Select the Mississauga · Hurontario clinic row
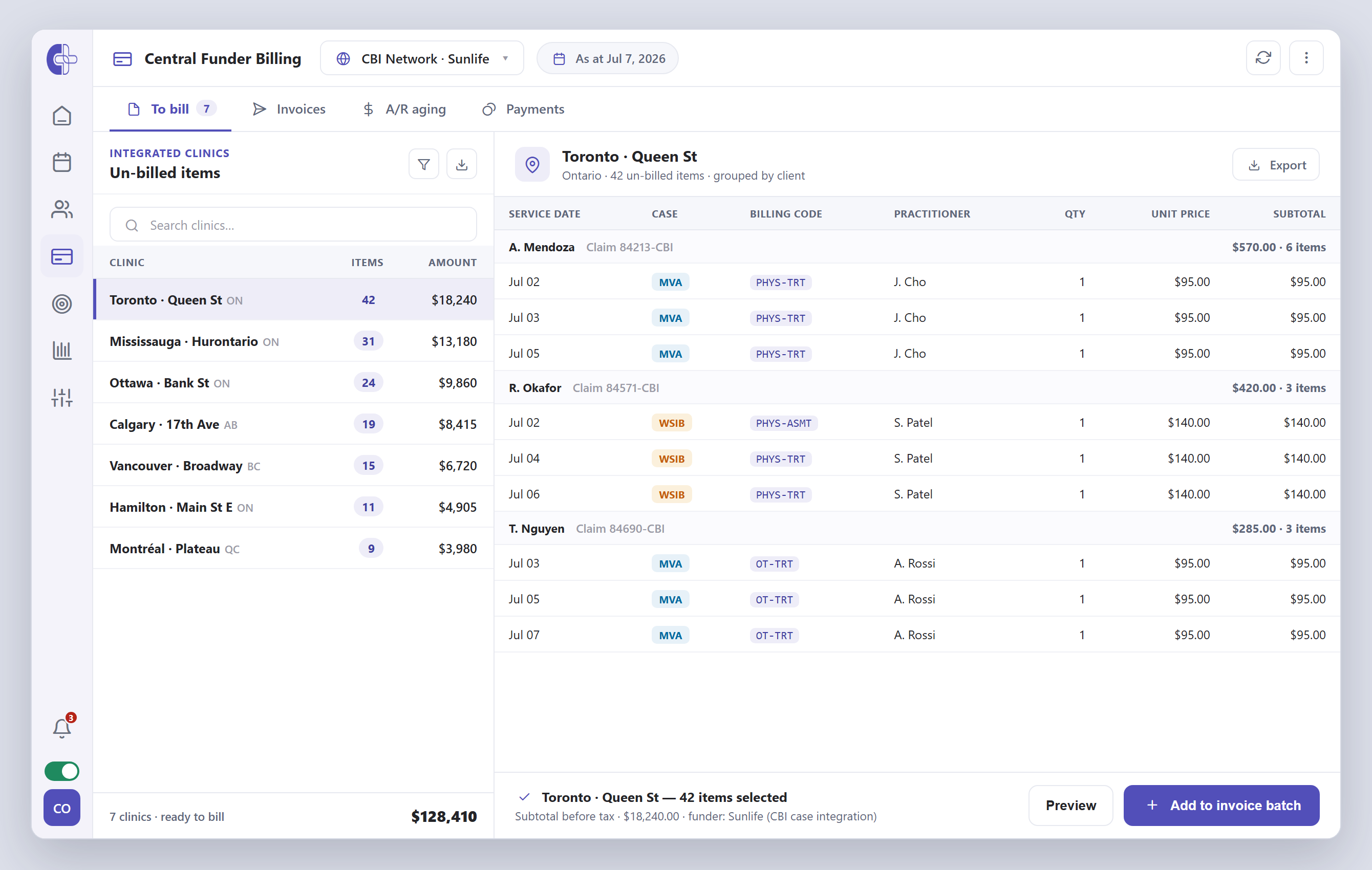Image resolution: width=1372 pixels, height=870 pixels. tap(293, 341)
